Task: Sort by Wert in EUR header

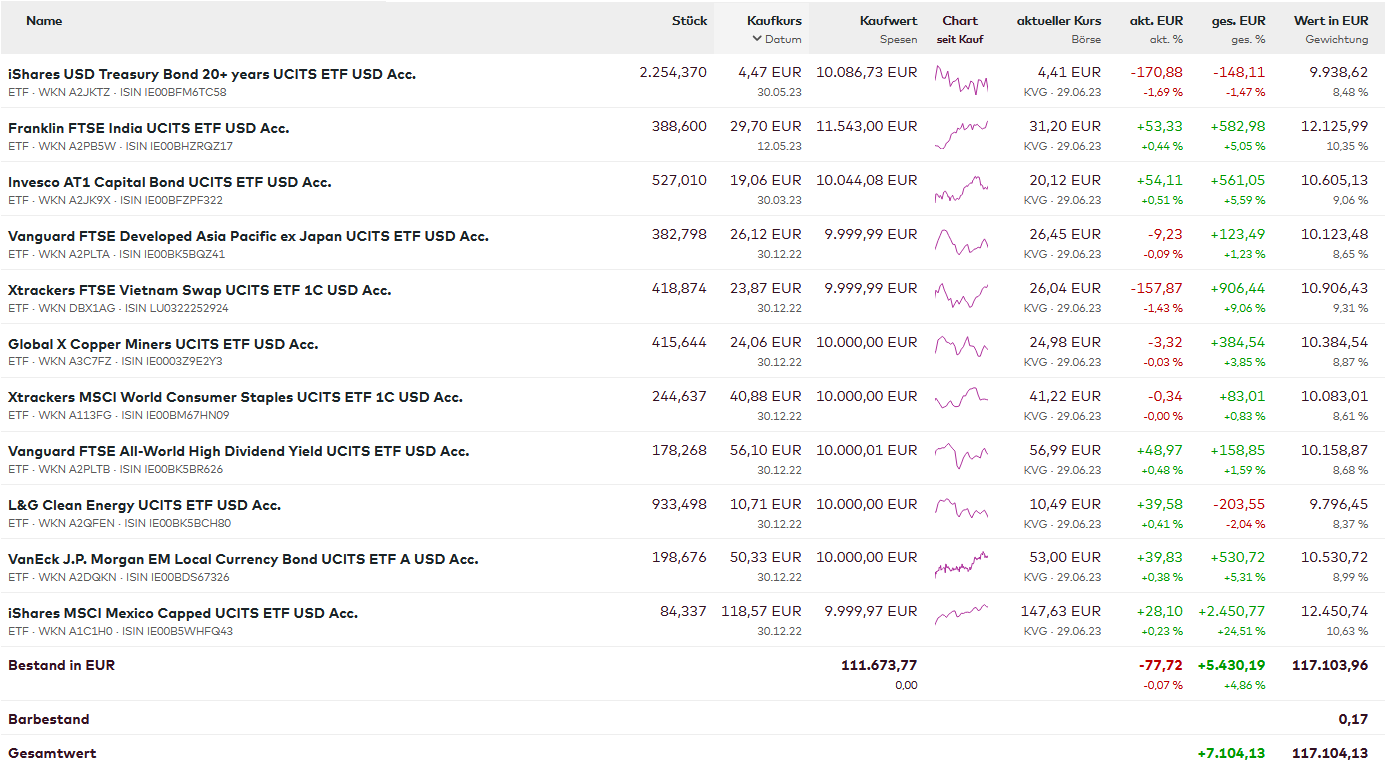Action: coord(1330,21)
